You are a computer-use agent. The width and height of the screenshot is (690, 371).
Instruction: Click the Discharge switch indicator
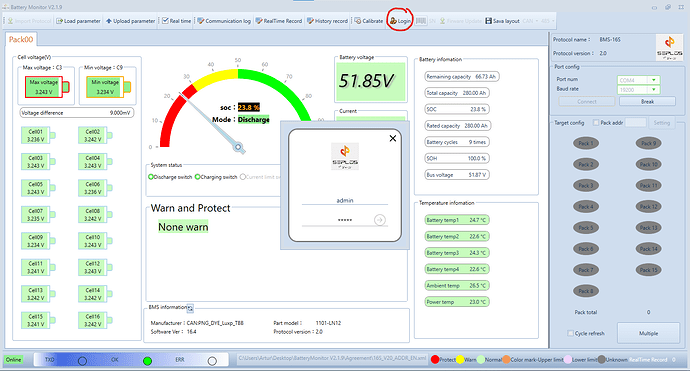point(151,177)
